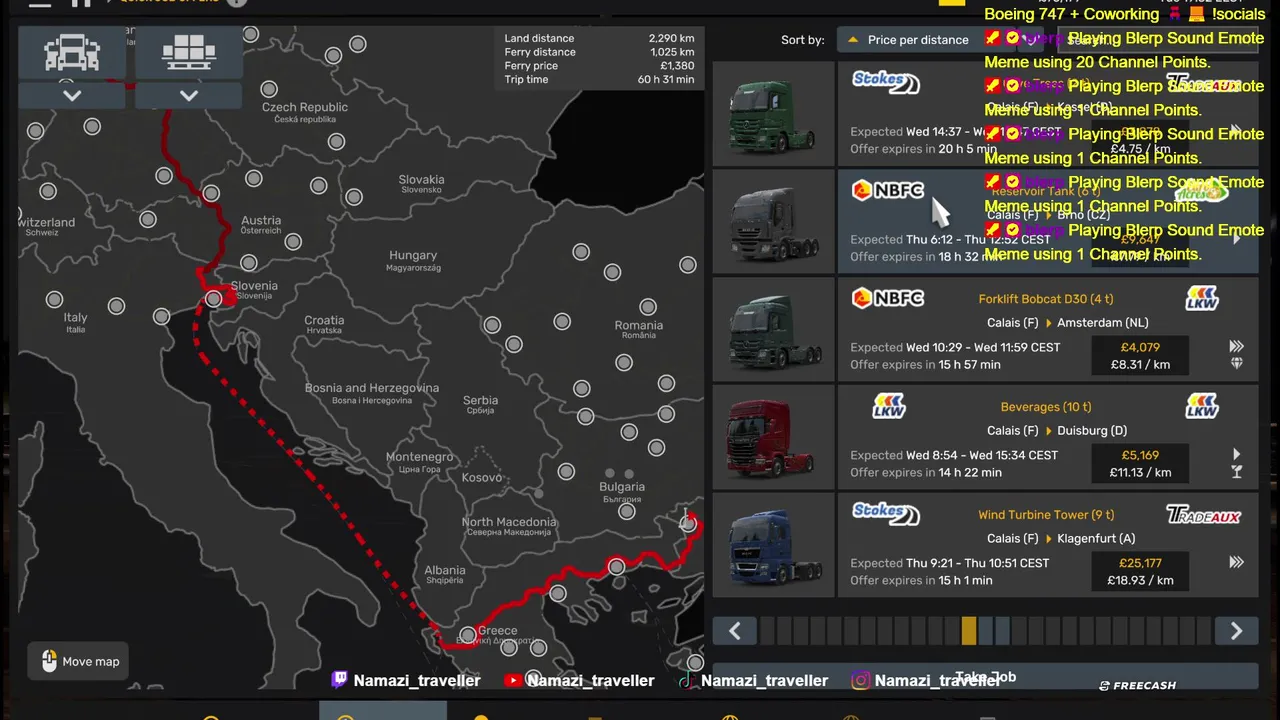Click NBFC logo on Forklift Bobcat job
Screen dimensions: 1280x720
[888, 298]
